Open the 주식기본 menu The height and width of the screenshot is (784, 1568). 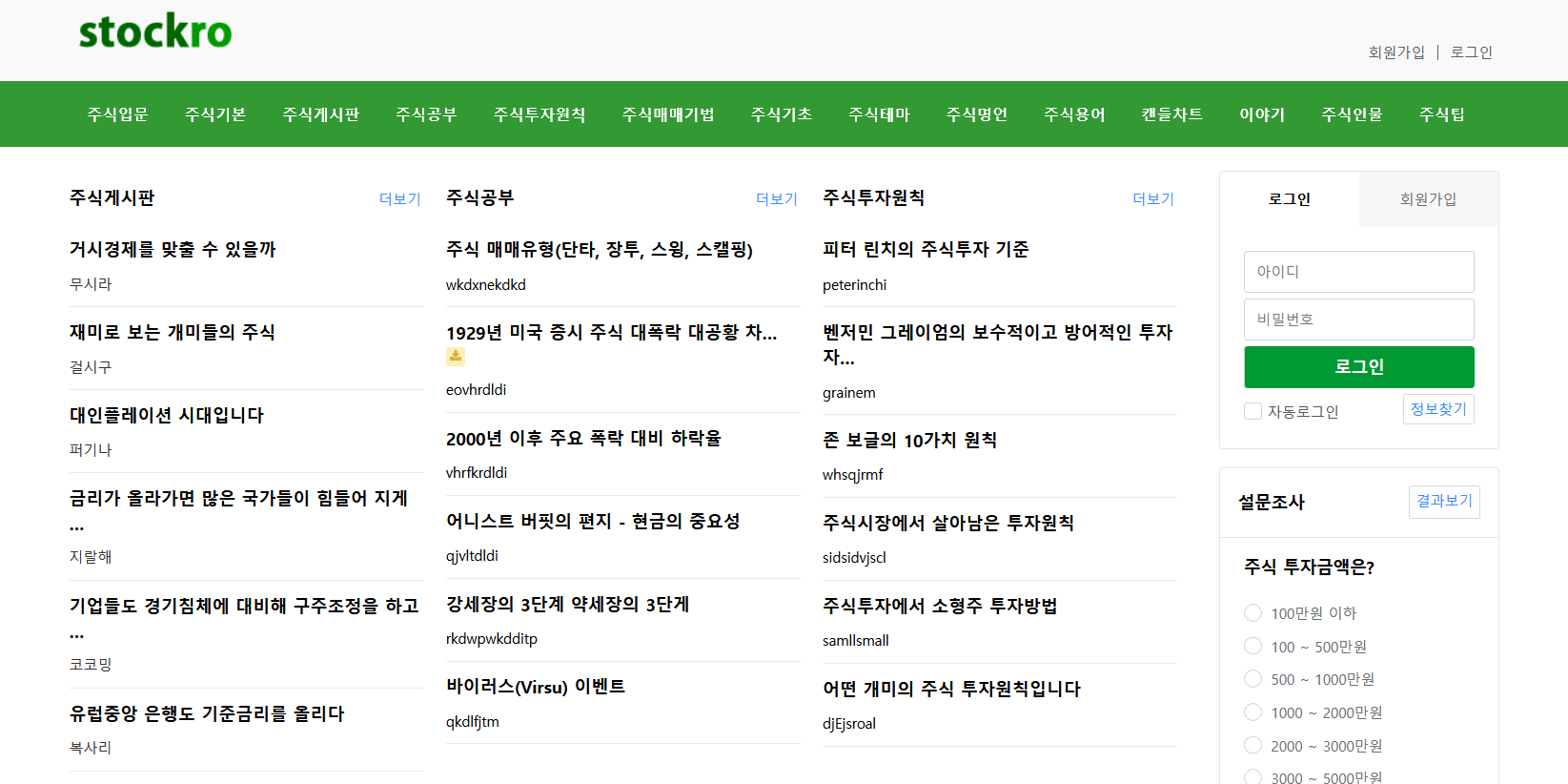click(x=215, y=114)
